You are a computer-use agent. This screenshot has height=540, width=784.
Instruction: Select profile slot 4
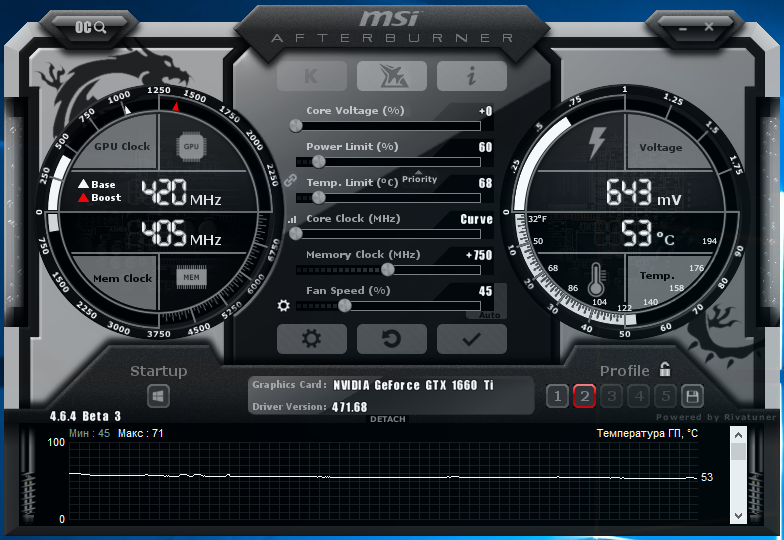pyautogui.click(x=638, y=396)
